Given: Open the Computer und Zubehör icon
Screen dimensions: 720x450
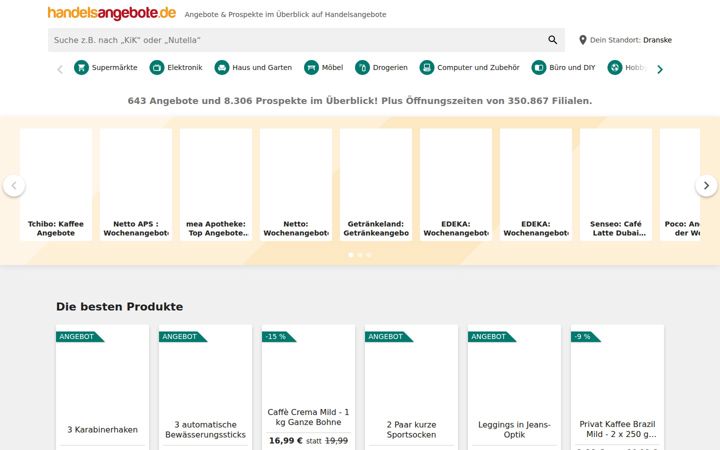Looking at the screenshot, I should 427,68.
